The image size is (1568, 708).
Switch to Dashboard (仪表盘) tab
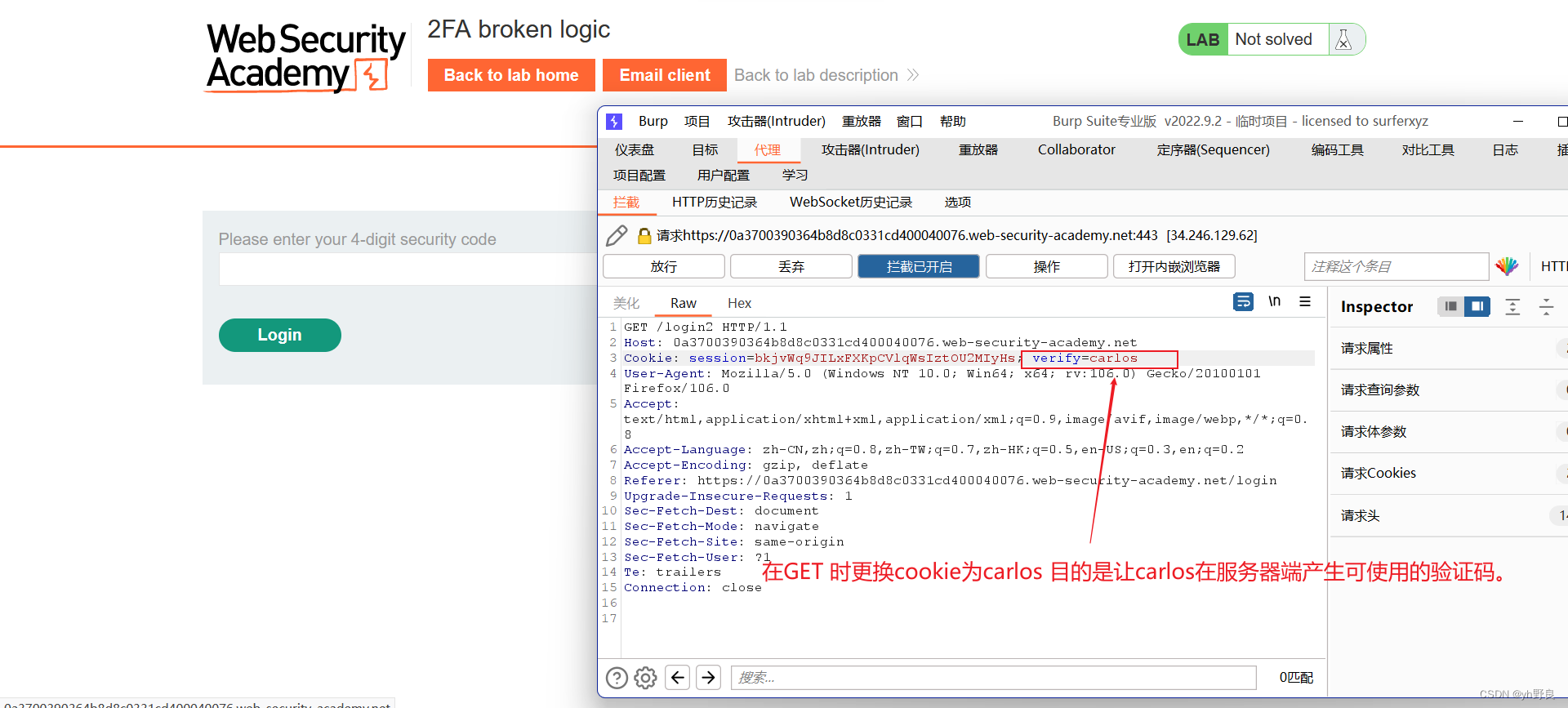(635, 150)
